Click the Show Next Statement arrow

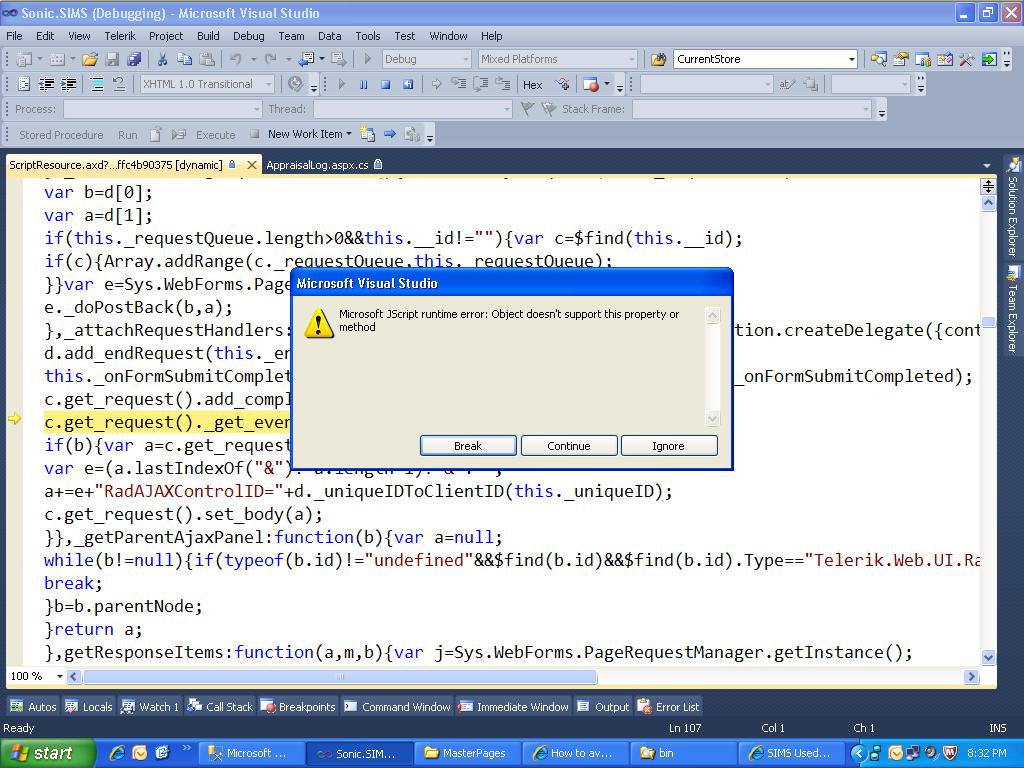436,84
